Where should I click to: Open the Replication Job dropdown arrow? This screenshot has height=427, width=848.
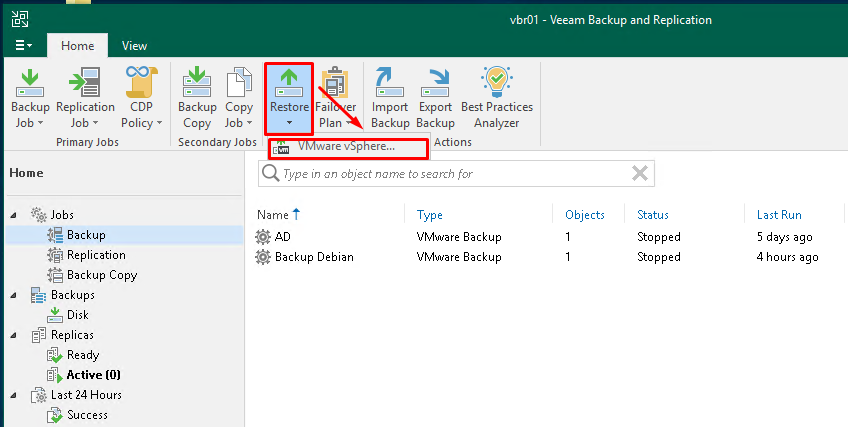(x=95, y=124)
